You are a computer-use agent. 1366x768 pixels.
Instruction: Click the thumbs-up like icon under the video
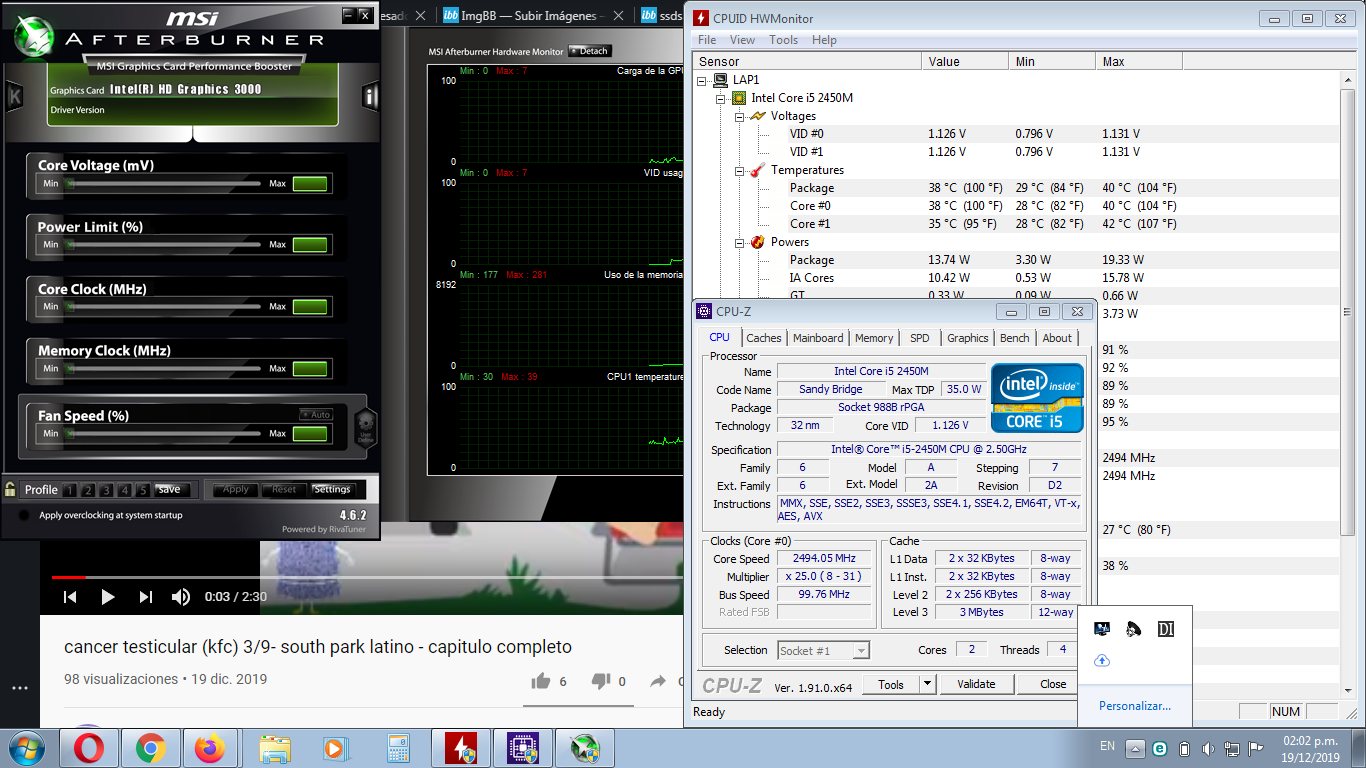[x=541, y=681]
